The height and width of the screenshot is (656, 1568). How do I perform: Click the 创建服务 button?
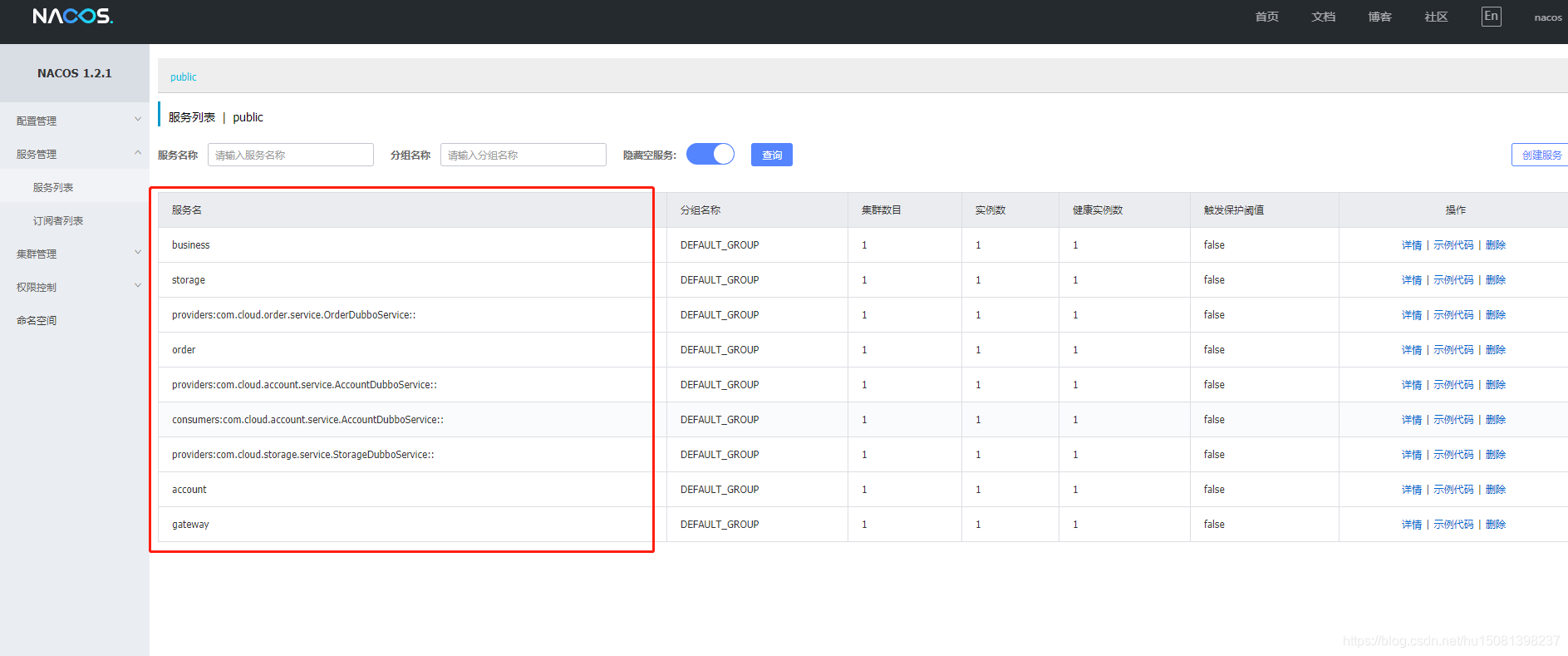point(1541,155)
